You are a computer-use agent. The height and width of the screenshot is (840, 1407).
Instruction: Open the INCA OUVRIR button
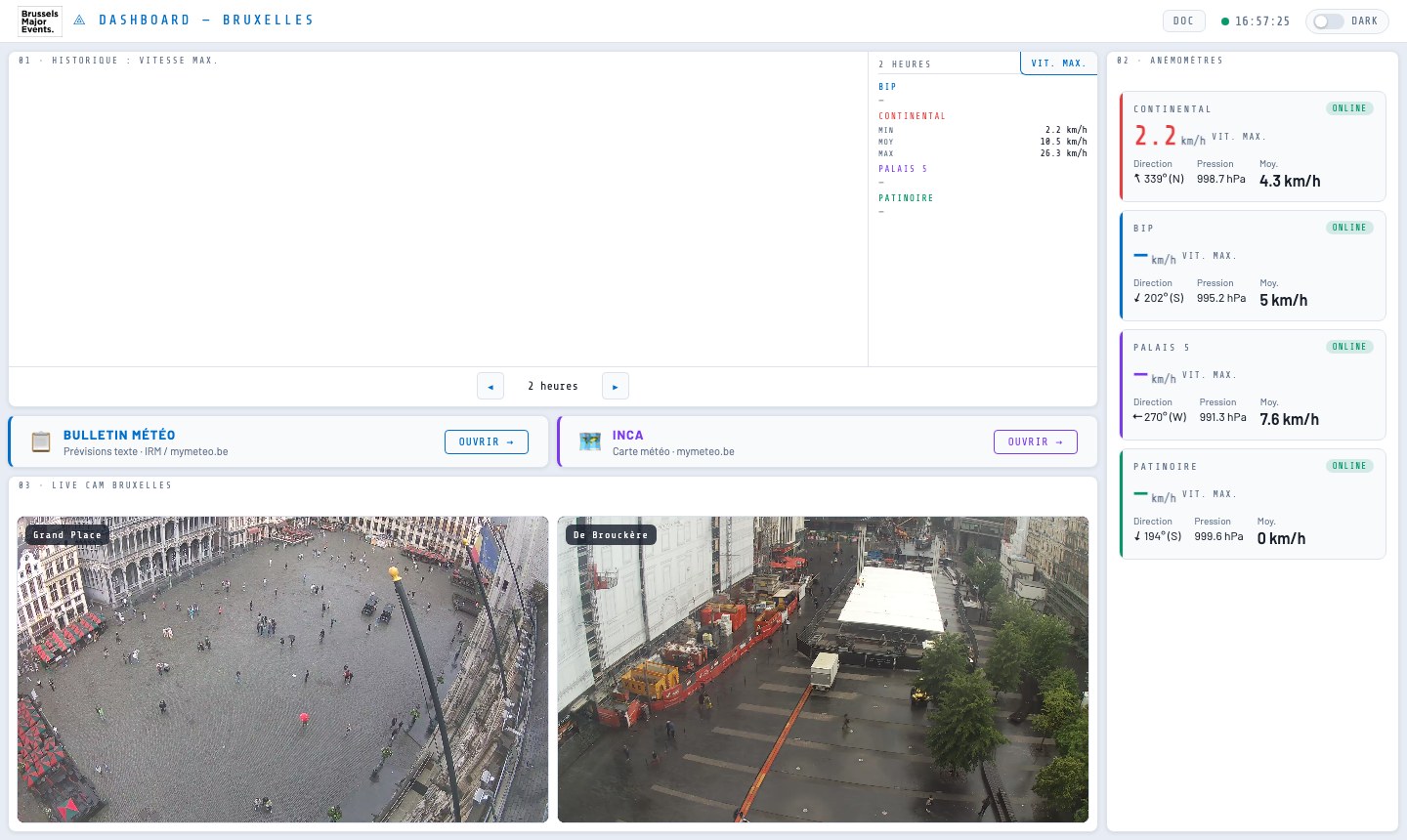click(1035, 441)
